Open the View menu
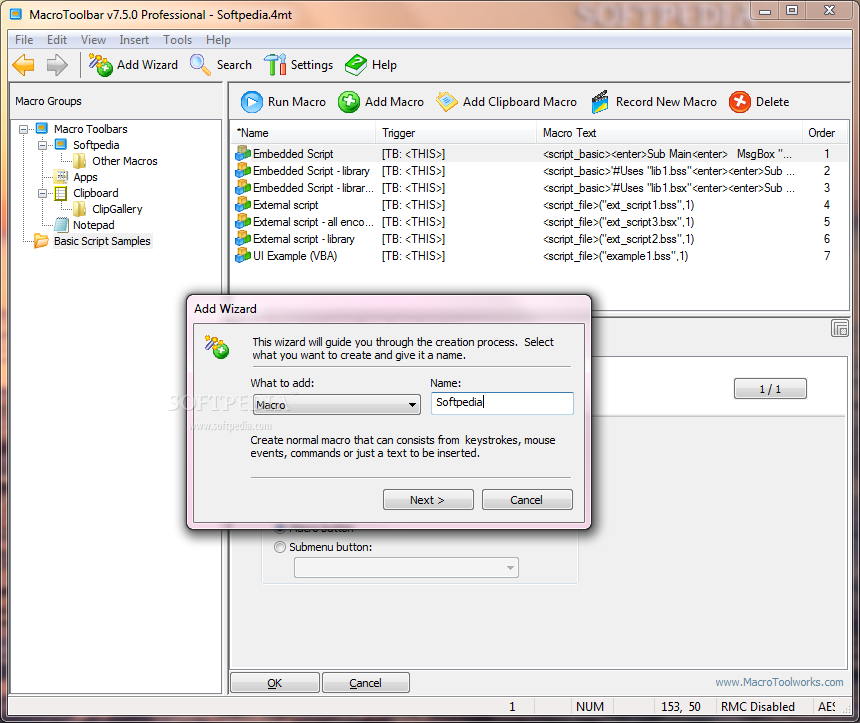This screenshot has width=860, height=723. click(93, 39)
